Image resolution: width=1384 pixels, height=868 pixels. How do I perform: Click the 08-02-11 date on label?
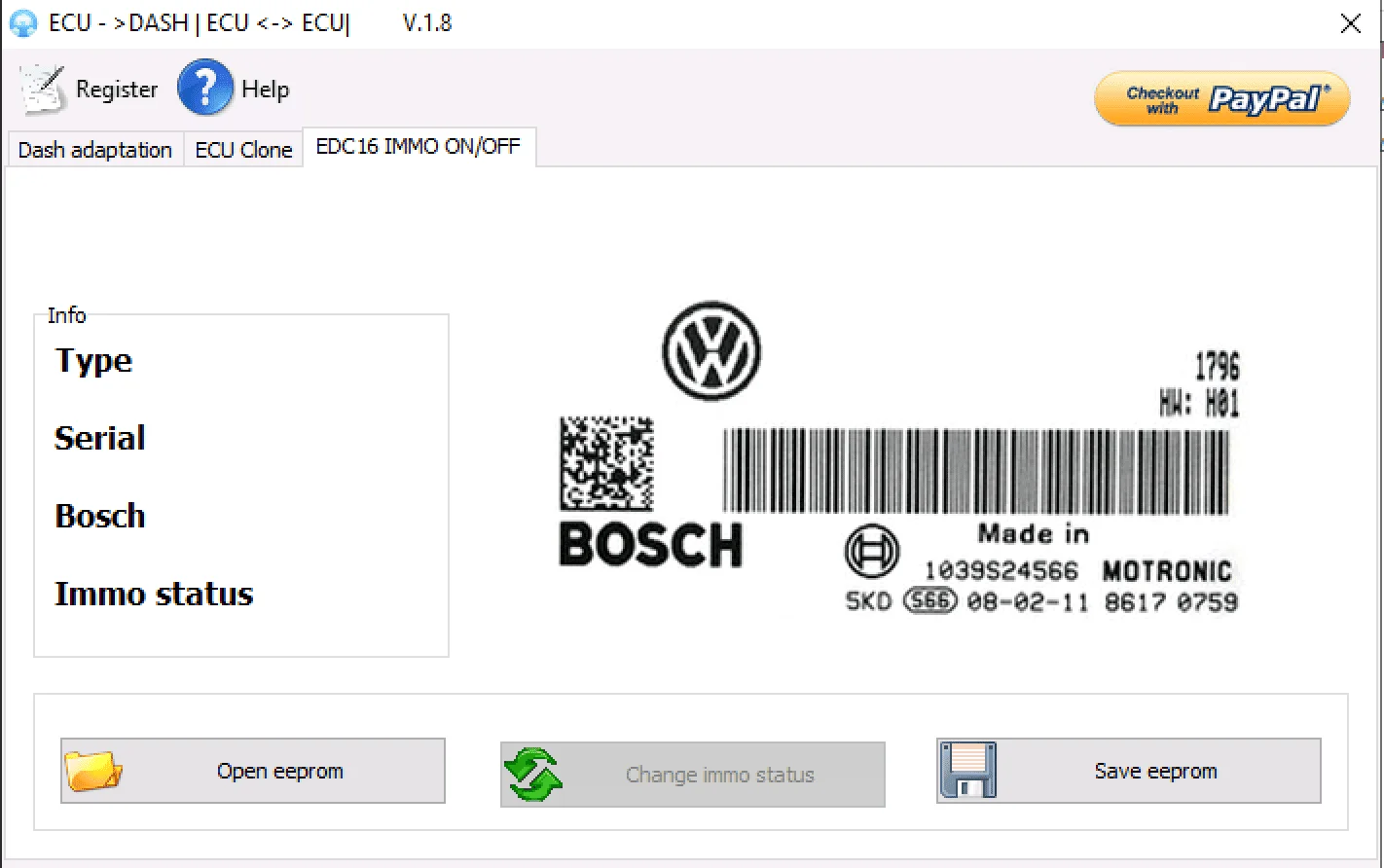1028,602
